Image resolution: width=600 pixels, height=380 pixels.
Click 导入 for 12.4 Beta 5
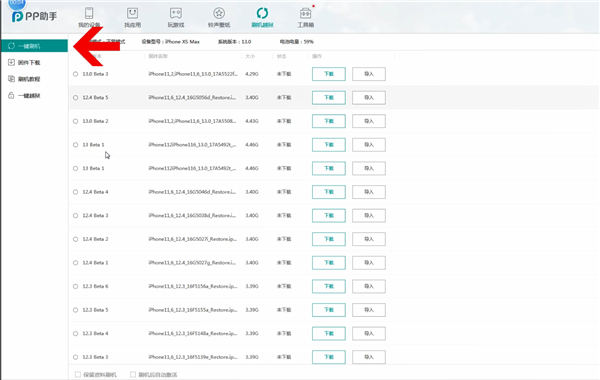pyautogui.click(x=369, y=98)
